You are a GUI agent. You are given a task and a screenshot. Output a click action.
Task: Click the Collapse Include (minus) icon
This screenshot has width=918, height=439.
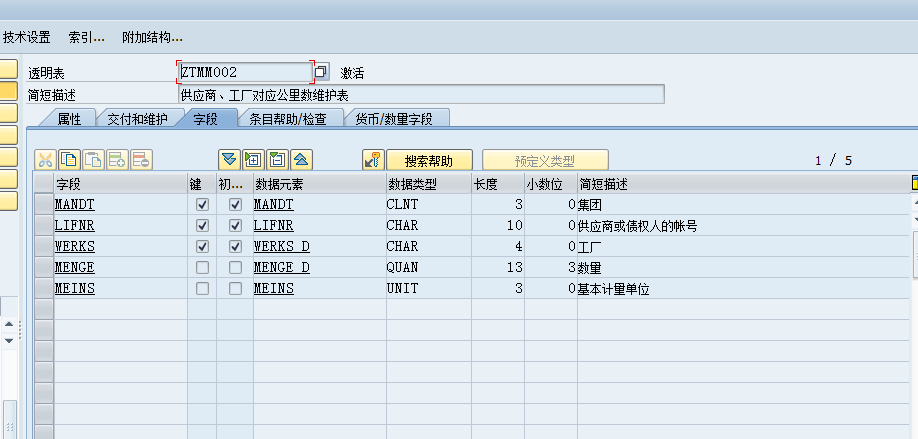pos(278,159)
